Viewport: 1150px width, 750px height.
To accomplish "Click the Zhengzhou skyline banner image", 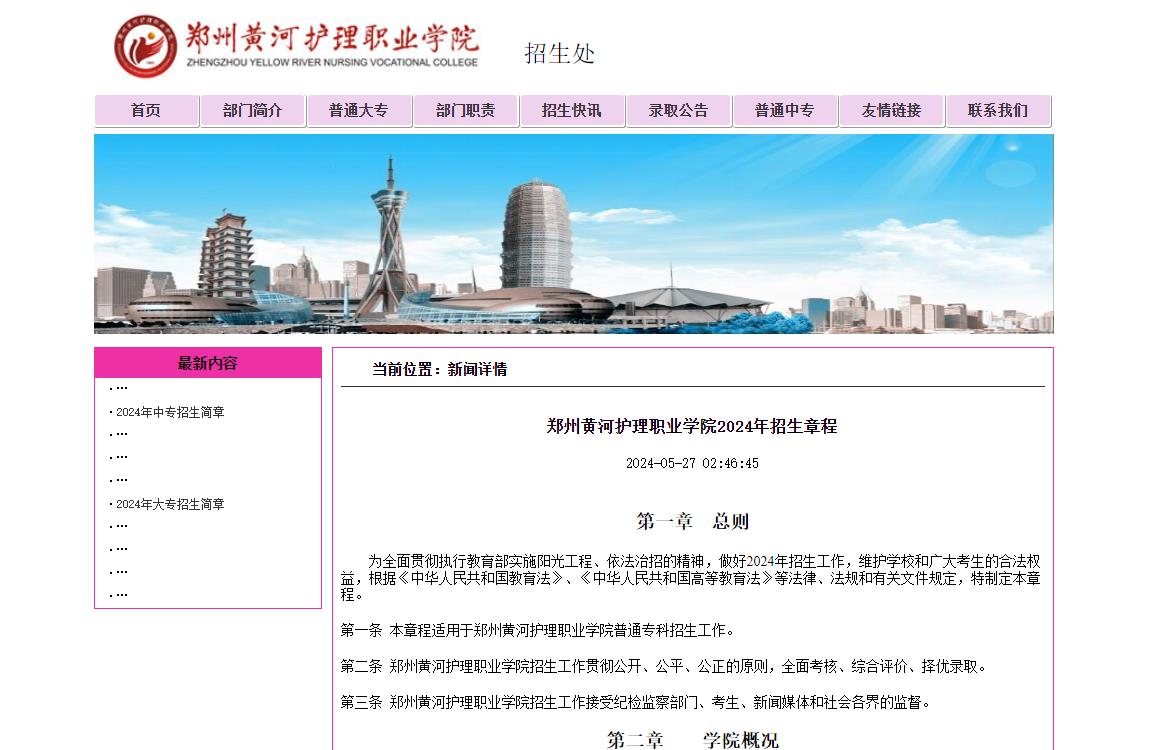I will (x=574, y=234).
